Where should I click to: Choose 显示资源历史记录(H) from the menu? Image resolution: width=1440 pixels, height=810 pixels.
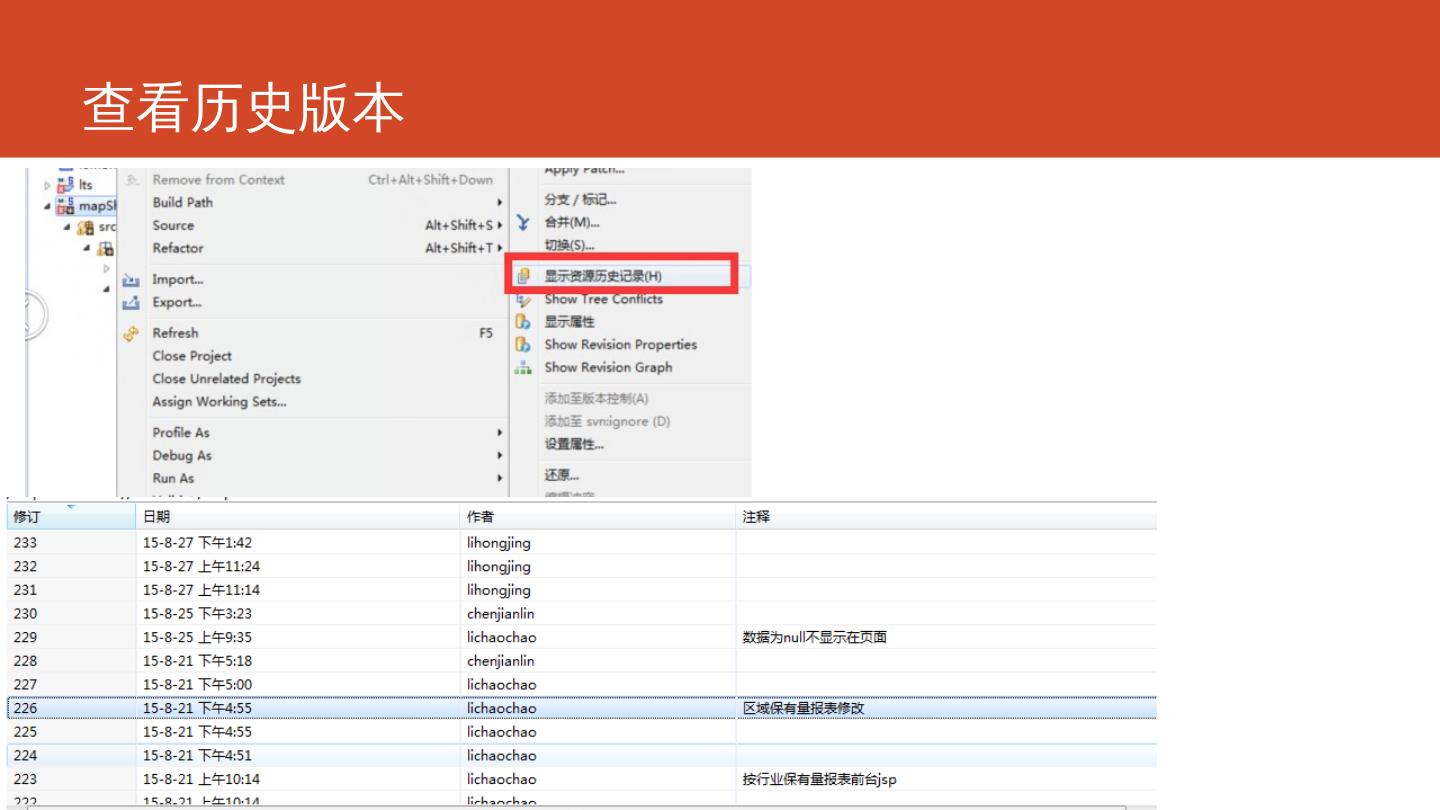pos(603,277)
